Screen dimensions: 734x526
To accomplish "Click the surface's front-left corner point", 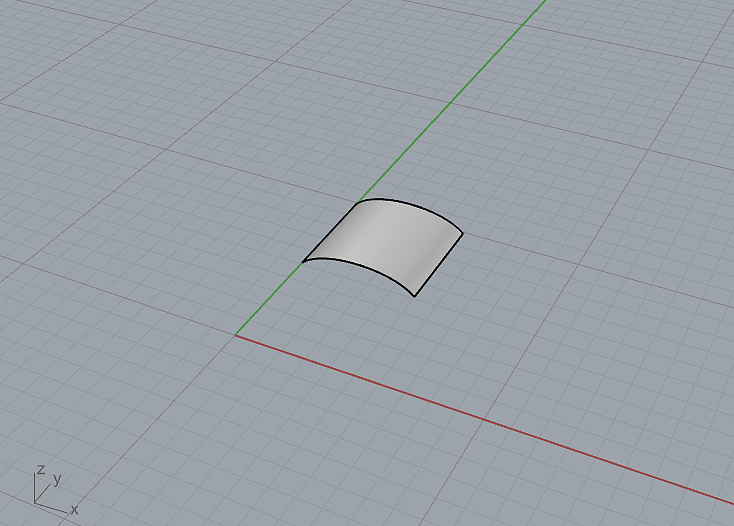I will pos(303,262).
